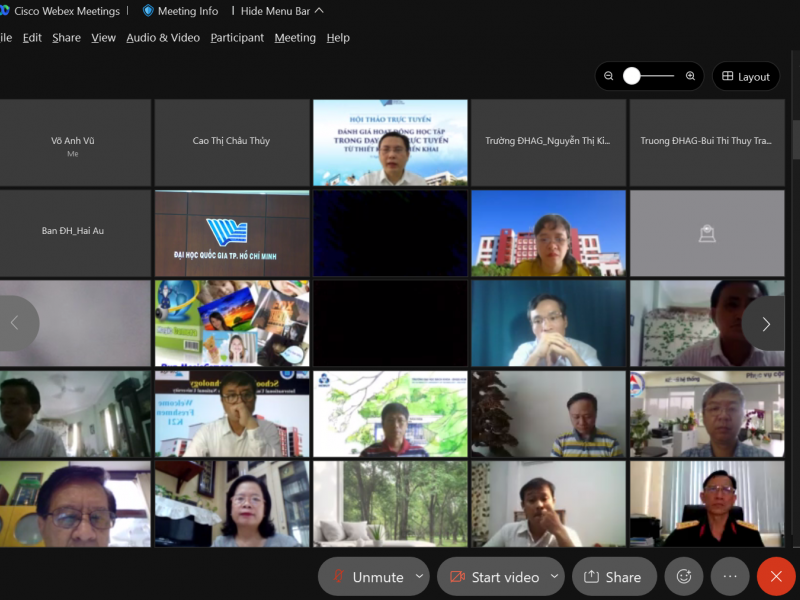Expand audio options arrow next to Unmute
The image size is (800, 600).
(420, 577)
